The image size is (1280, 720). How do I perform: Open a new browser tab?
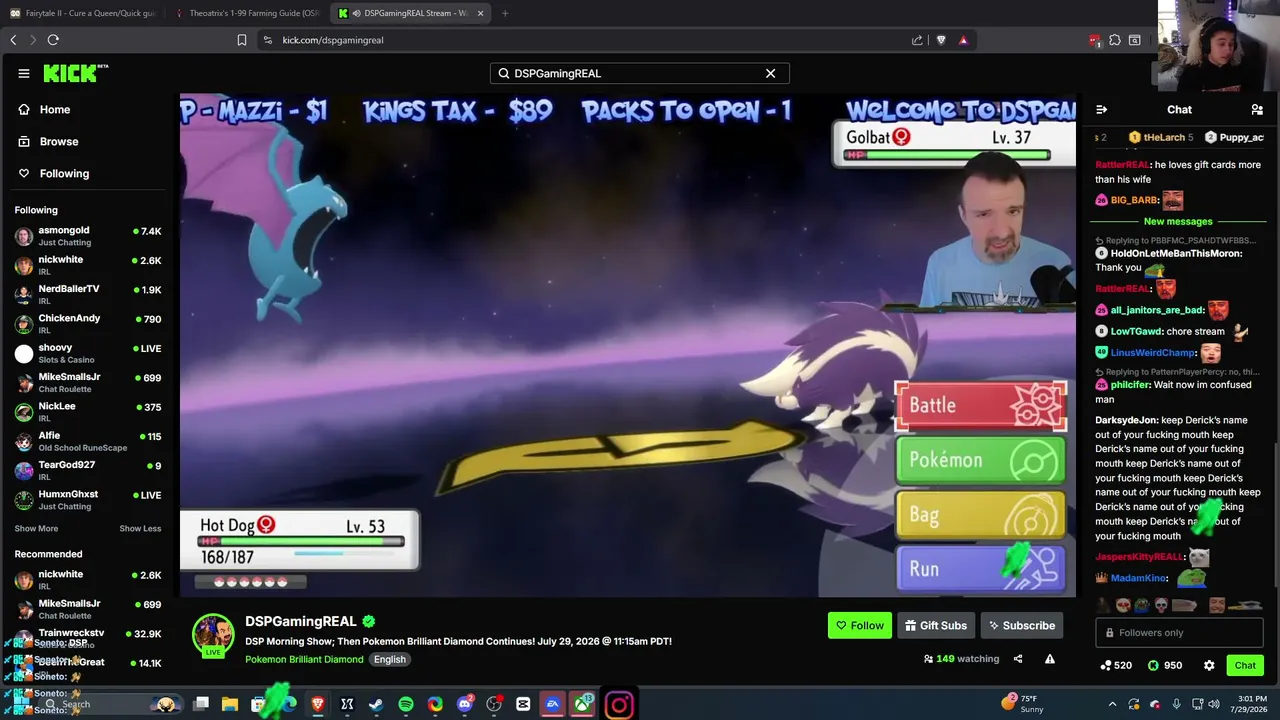point(505,13)
